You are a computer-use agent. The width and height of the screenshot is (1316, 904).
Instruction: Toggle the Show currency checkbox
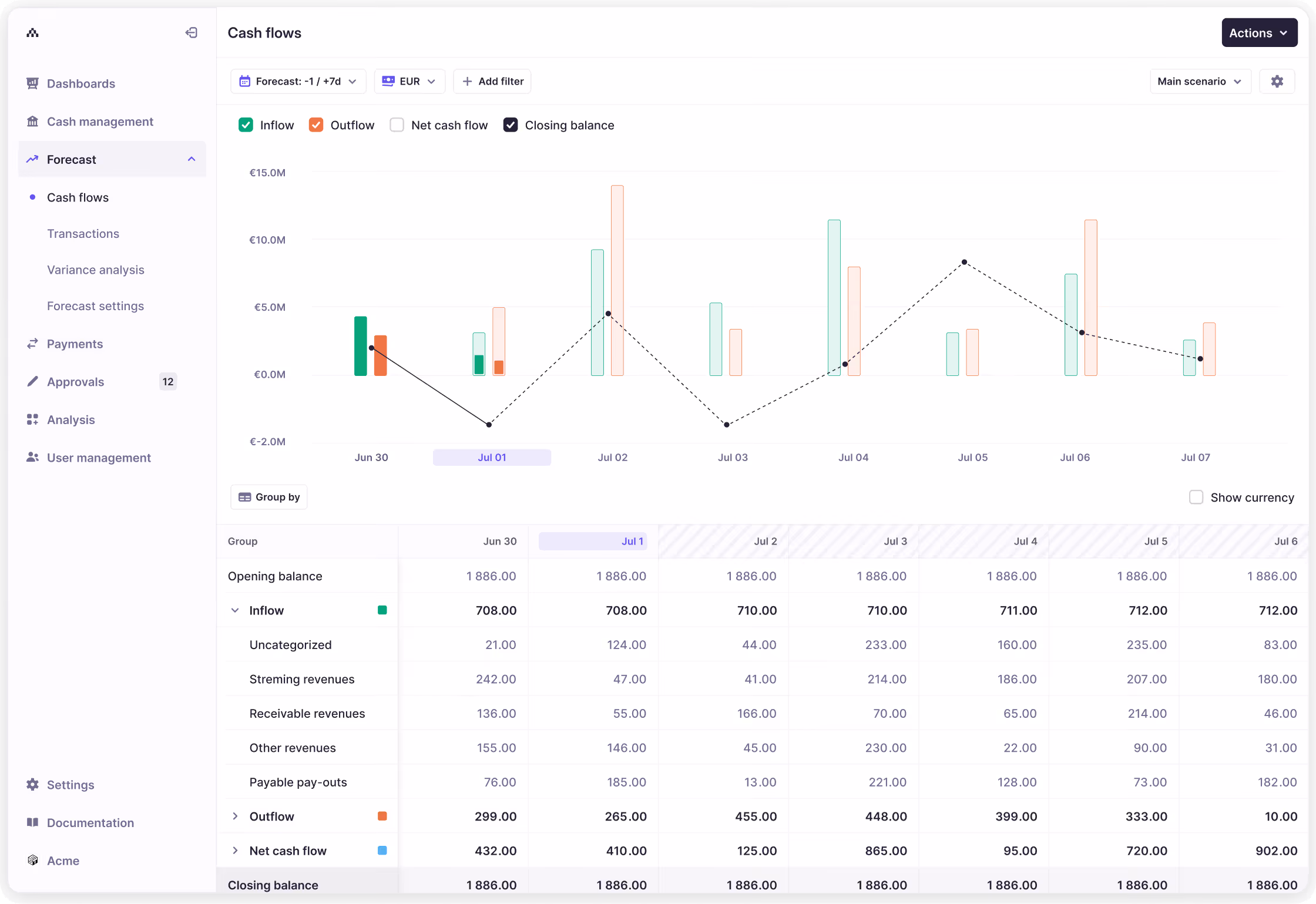click(1196, 497)
